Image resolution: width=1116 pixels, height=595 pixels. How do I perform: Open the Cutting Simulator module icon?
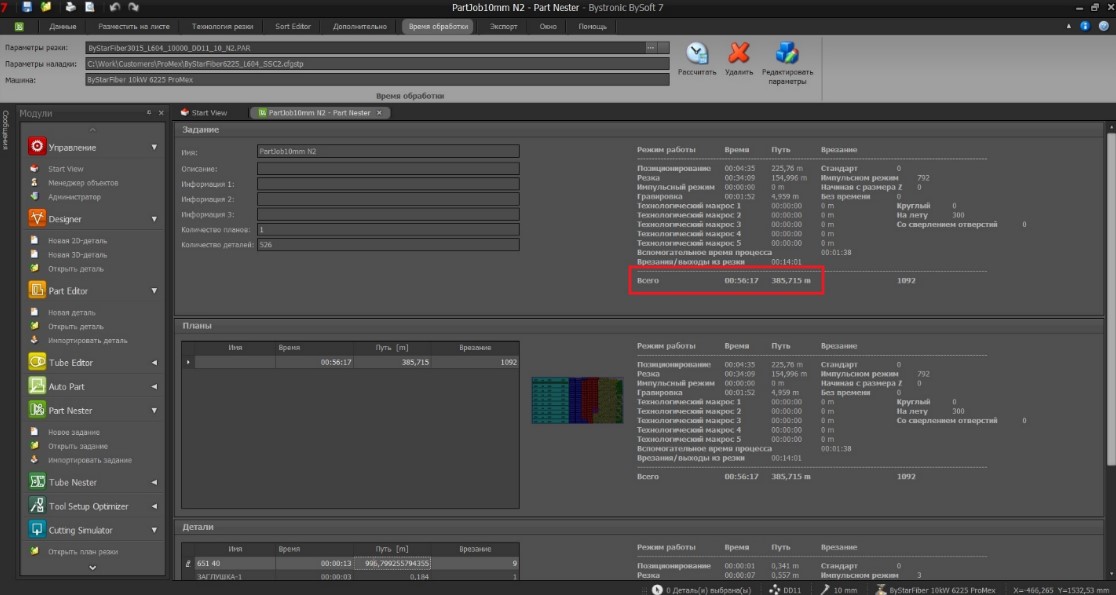click(37, 530)
